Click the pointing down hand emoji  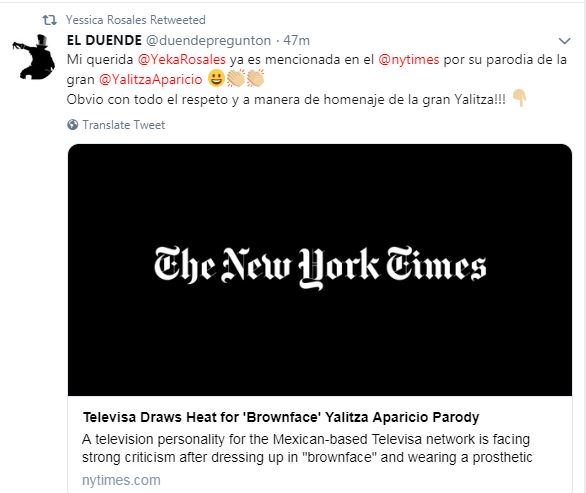pyautogui.click(x=519, y=98)
